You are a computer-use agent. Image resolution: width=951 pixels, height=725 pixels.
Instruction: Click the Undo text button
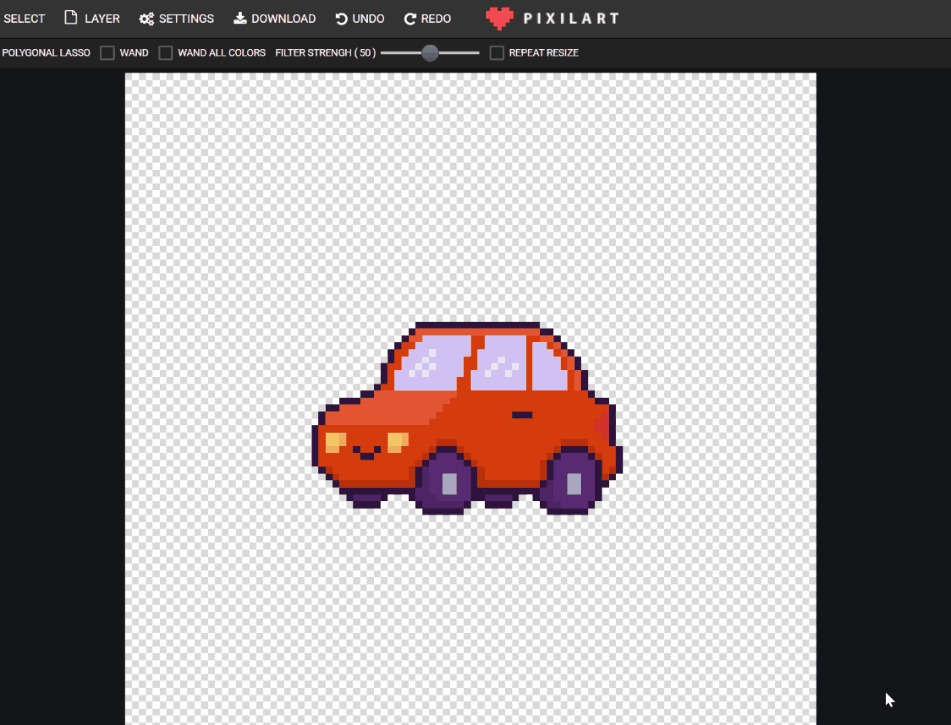click(368, 19)
